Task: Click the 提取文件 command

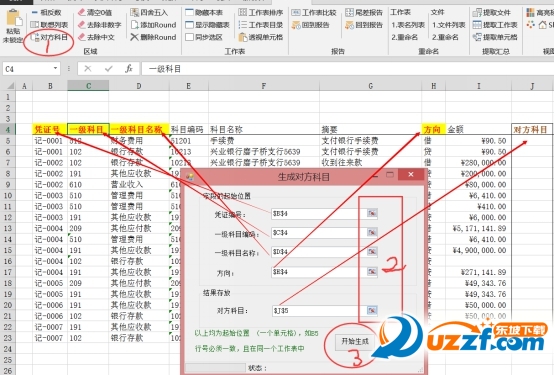Action: 492,13
